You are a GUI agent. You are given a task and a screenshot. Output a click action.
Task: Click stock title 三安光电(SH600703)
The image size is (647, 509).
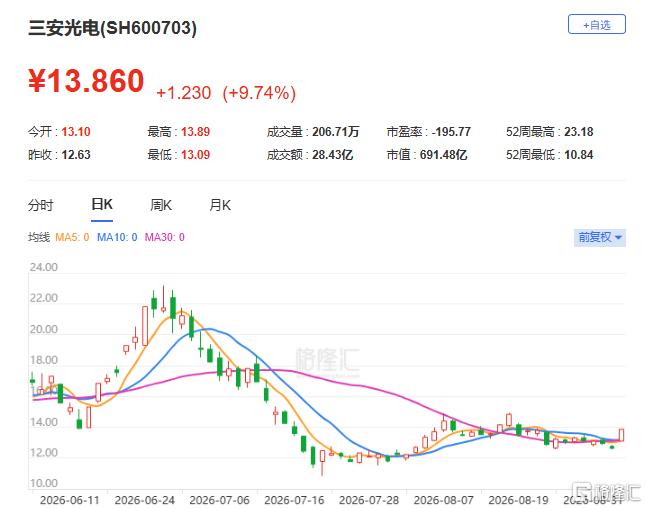coord(112,28)
